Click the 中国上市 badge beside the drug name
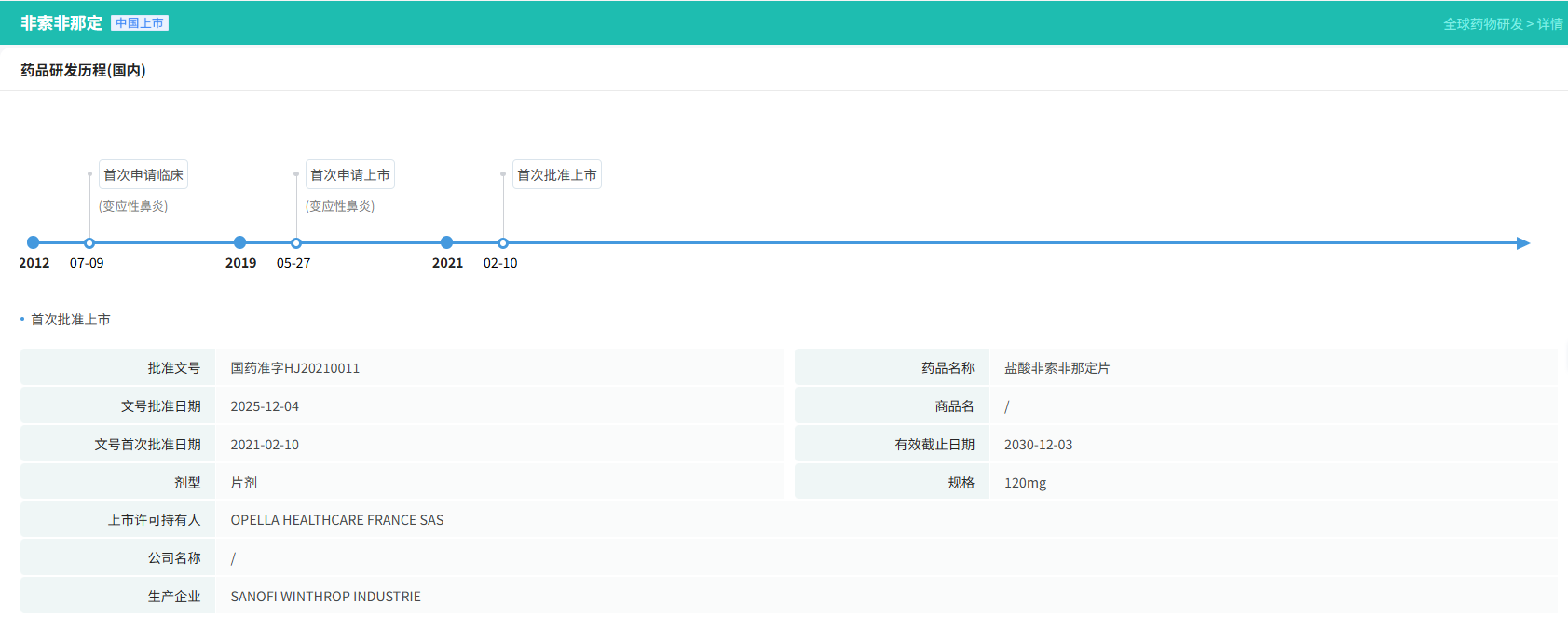The width and height of the screenshot is (1568, 632). coord(140,23)
